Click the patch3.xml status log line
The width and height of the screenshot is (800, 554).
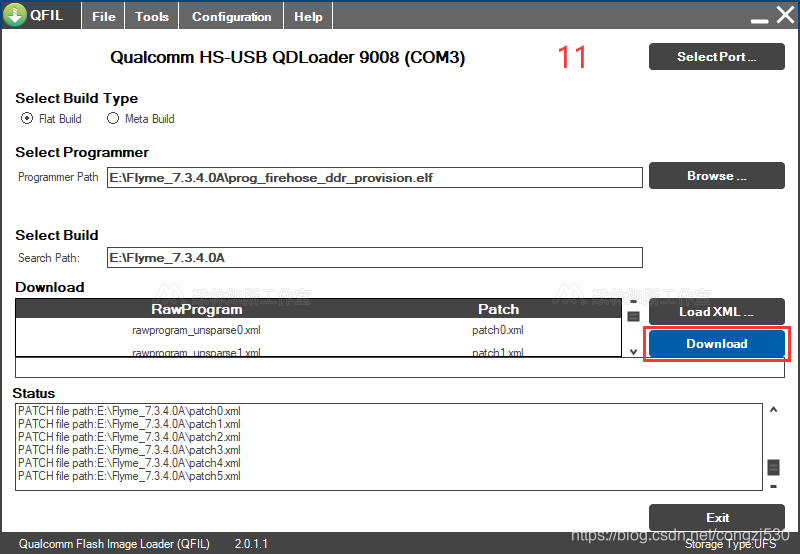pos(129,450)
